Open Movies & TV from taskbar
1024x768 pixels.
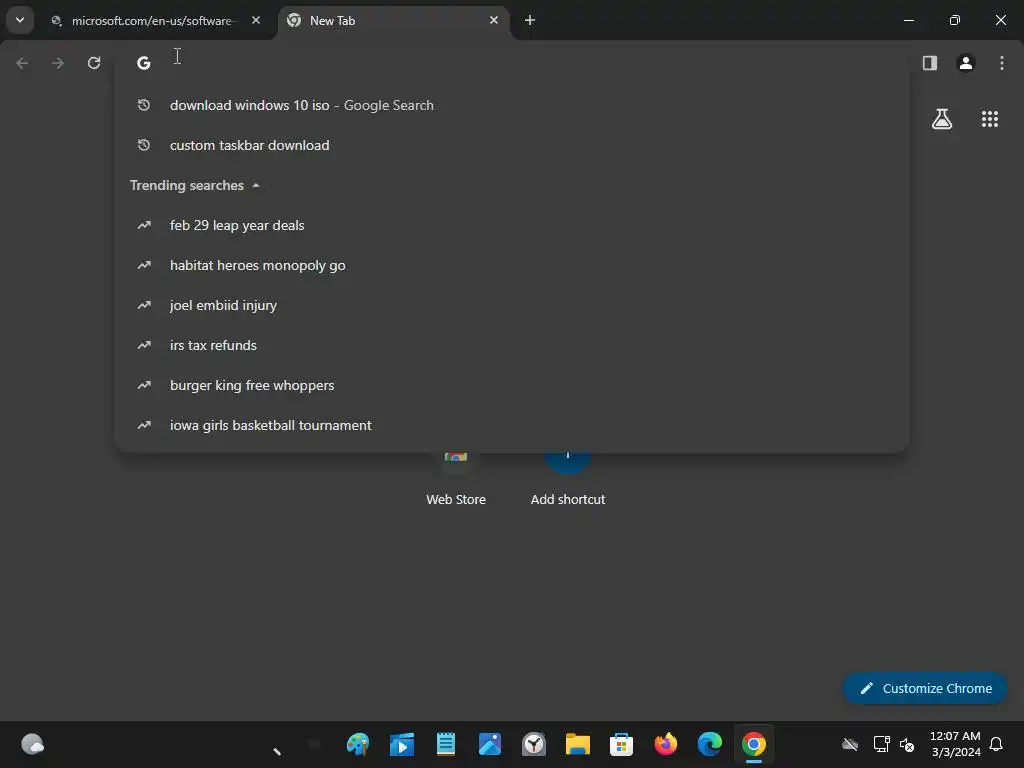coord(402,744)
